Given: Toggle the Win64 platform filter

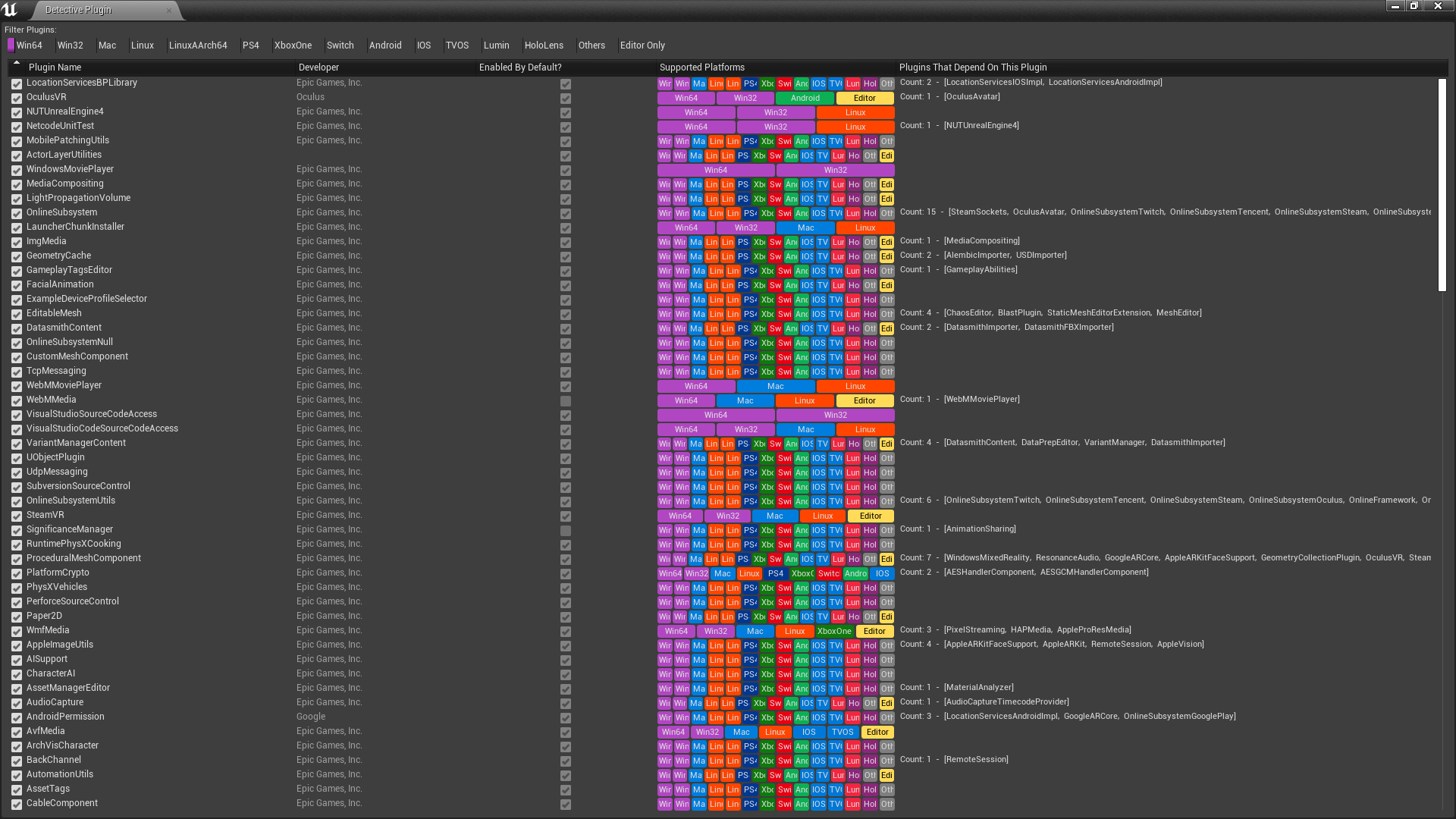Looking at the screenshot, I should point(25,45).
